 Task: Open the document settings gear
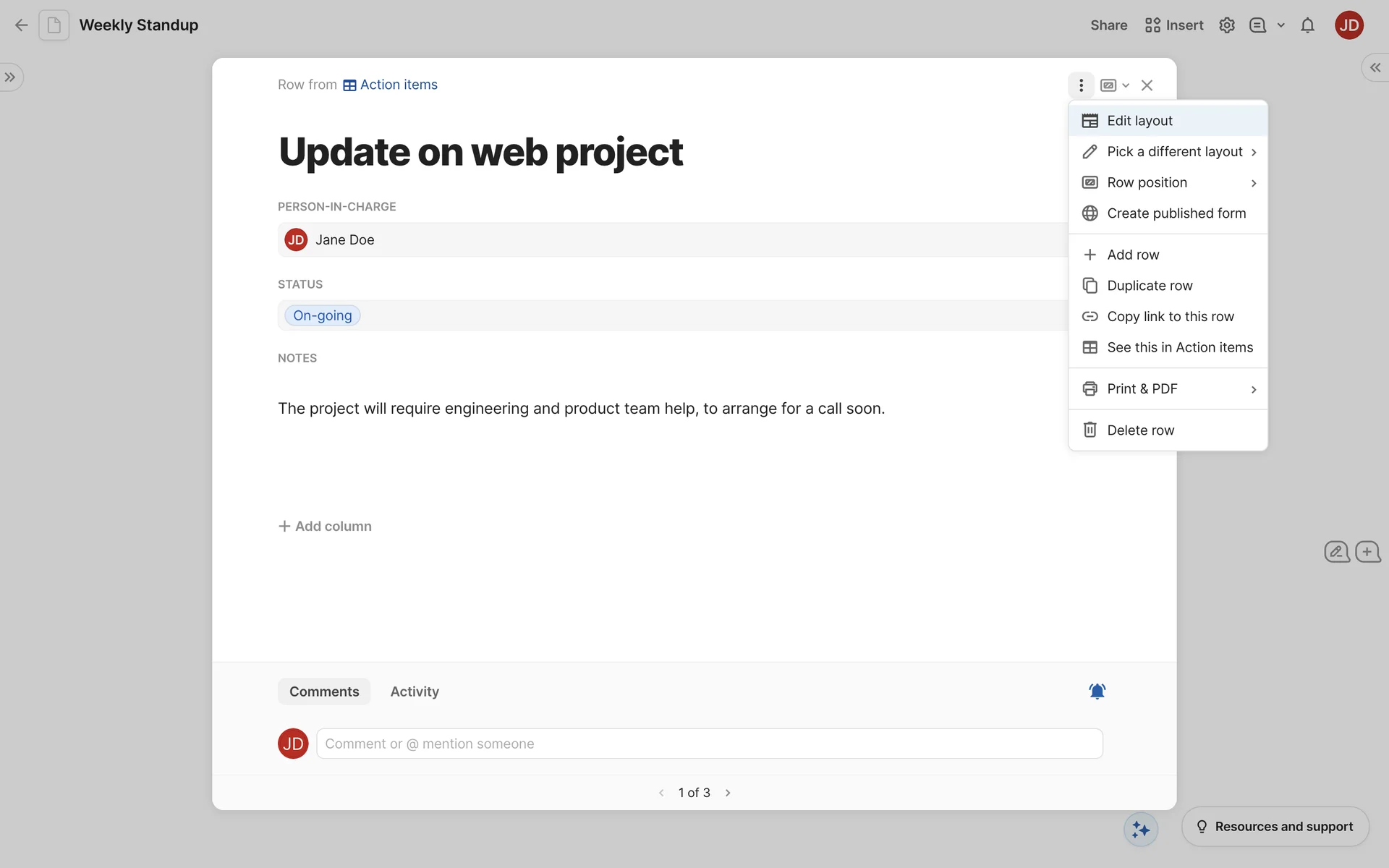coord(1226,25)
